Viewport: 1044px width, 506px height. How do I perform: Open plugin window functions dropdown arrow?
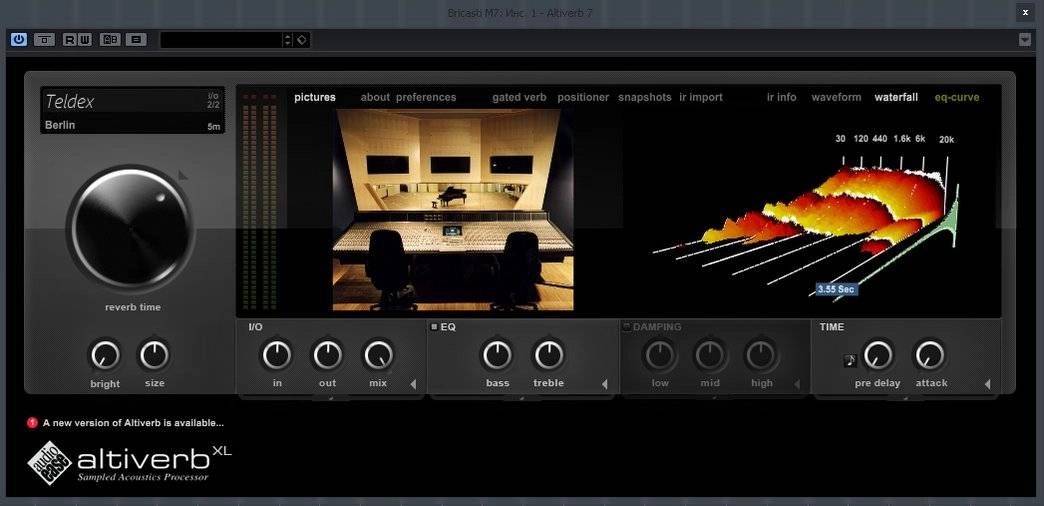[x=1025, y=40]
